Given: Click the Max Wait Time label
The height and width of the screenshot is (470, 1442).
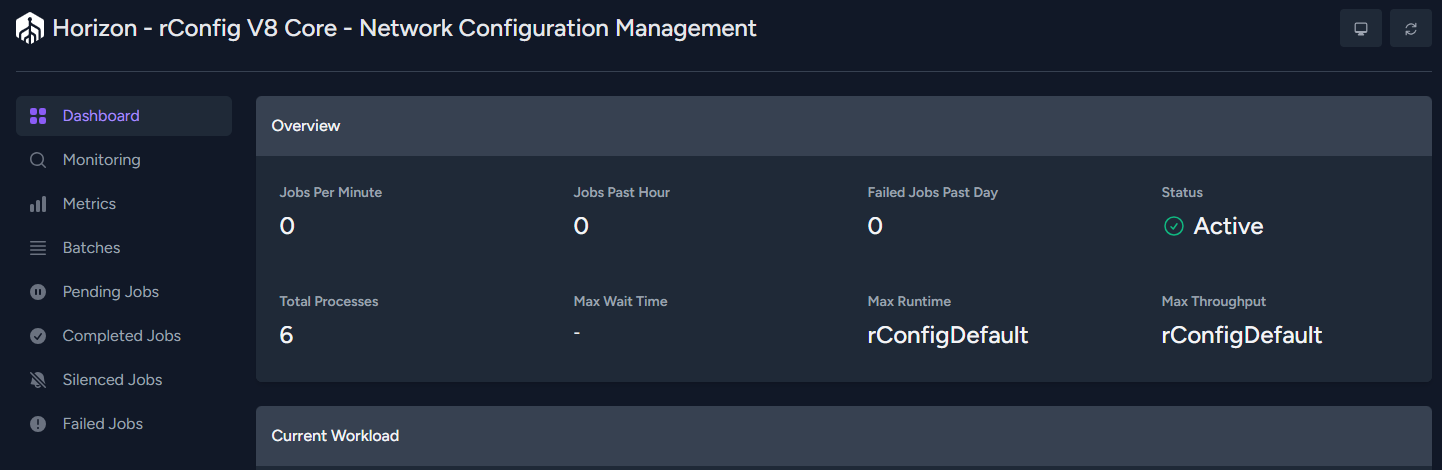Looking at the screenshot, I should pyautogui.click(x=621, y=301).
